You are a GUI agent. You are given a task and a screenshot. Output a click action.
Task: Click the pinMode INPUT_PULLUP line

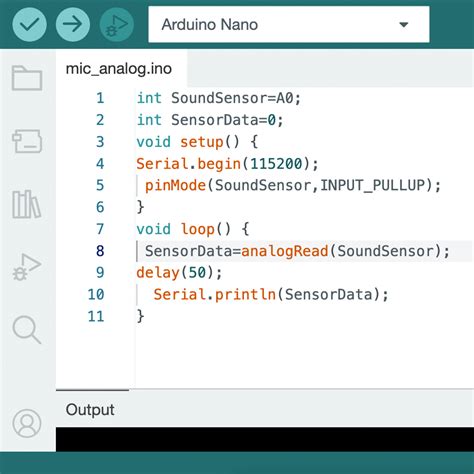click(293, 185)
